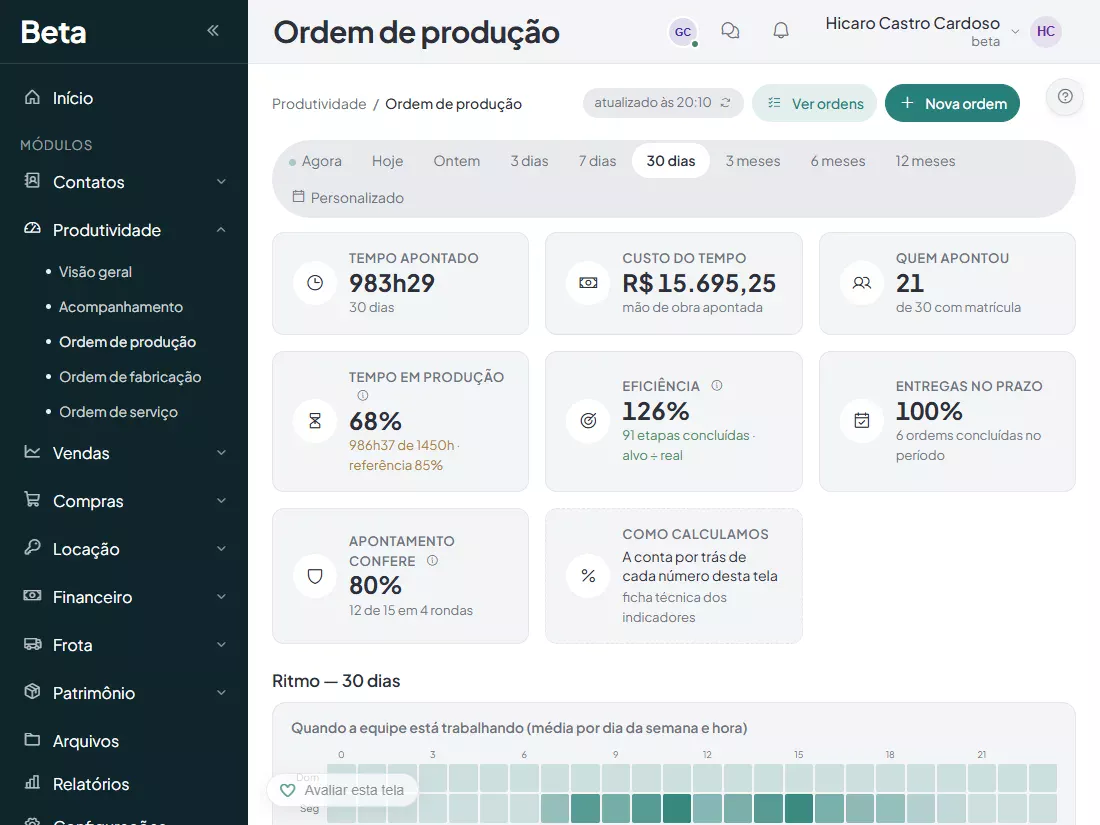Click shield icon in Apontamento Confere card
Viewport: 1100px width, 825px height.
point(315,576)
